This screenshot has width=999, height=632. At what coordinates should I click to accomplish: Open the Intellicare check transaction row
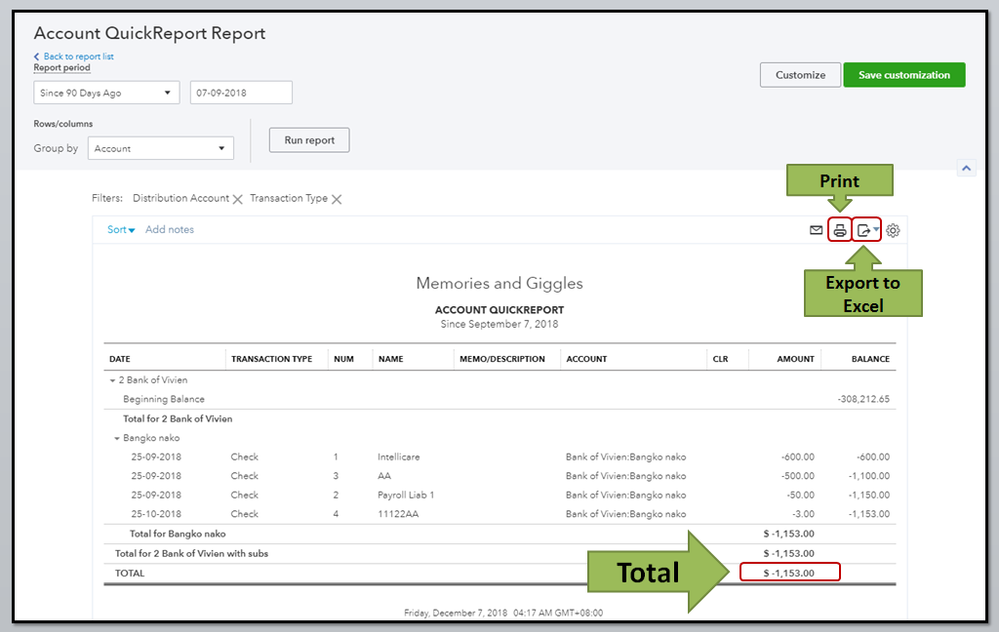tap(400, 457)
